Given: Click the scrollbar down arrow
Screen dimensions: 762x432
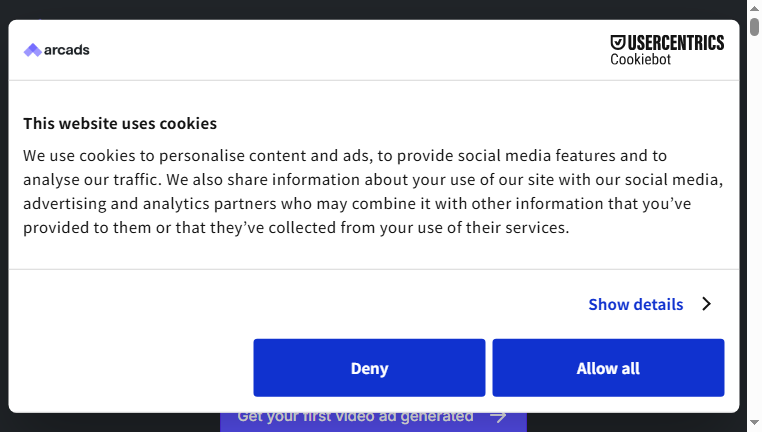Looking at the screenshot, I should (x=754, y=423).
